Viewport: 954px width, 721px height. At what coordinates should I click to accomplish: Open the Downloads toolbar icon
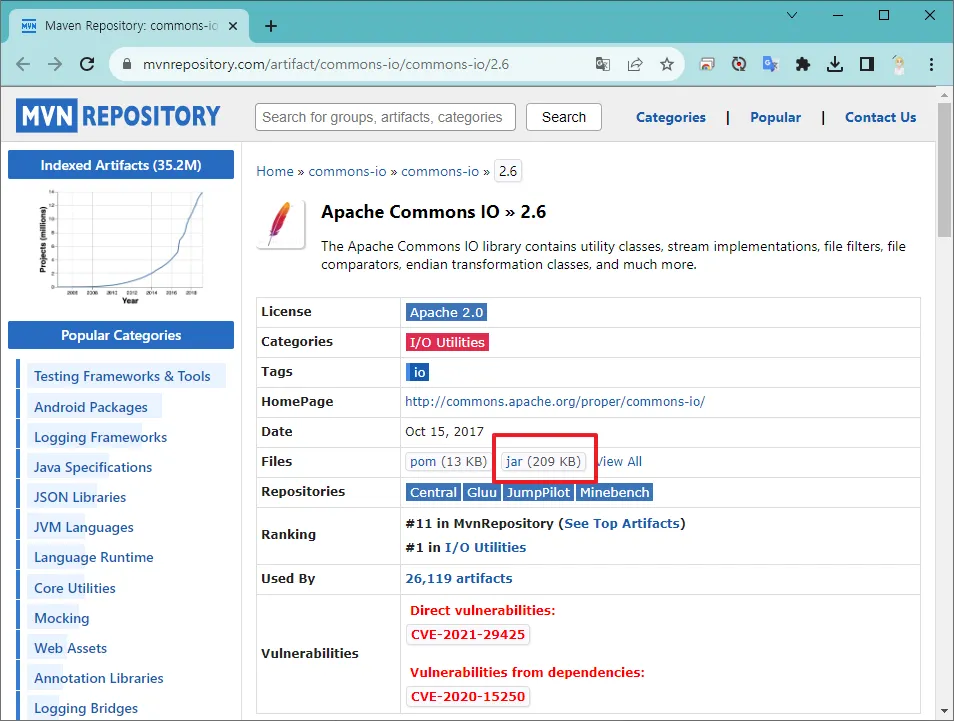(x=835, y=64)
